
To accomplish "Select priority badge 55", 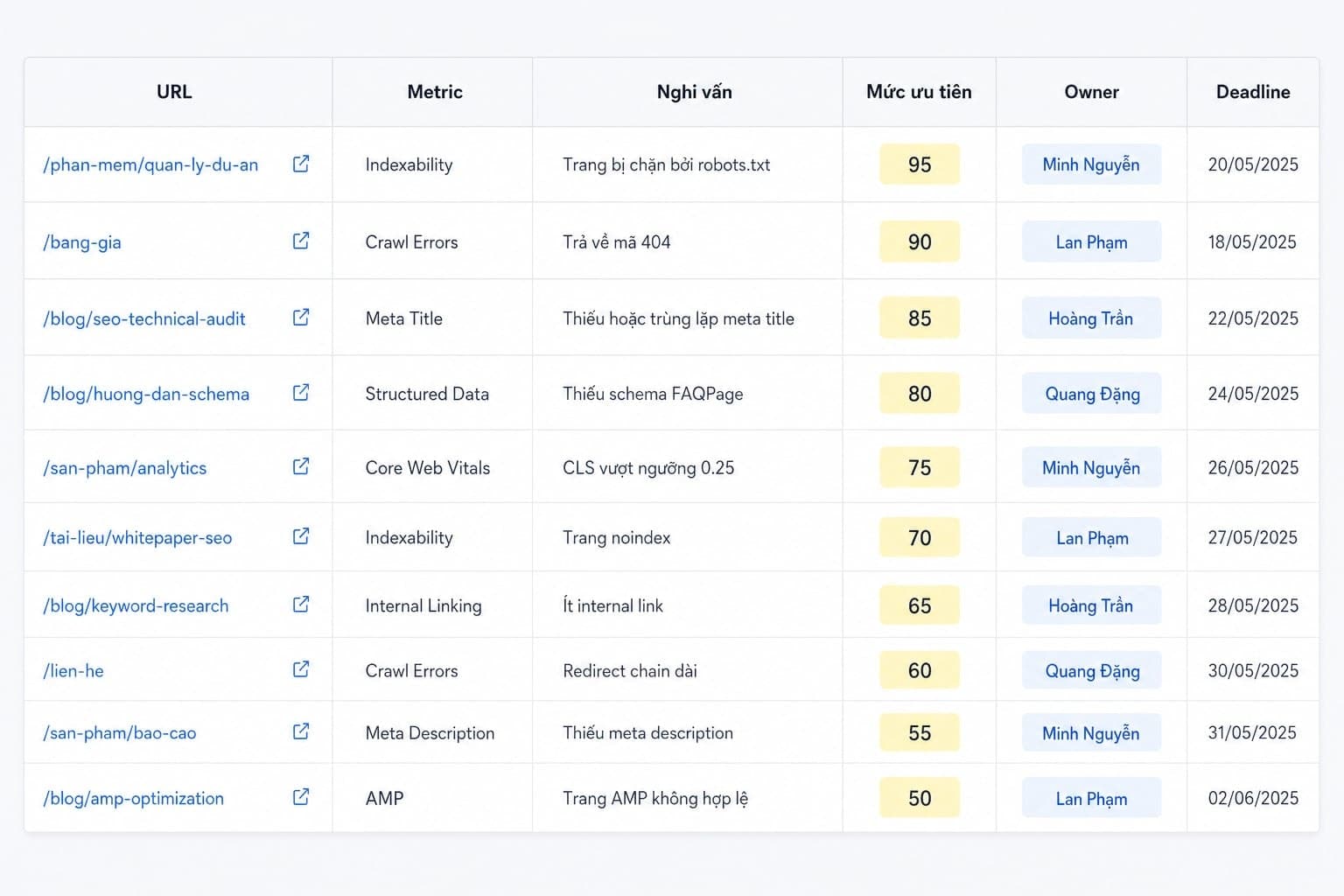I will [x=920, y=732].
